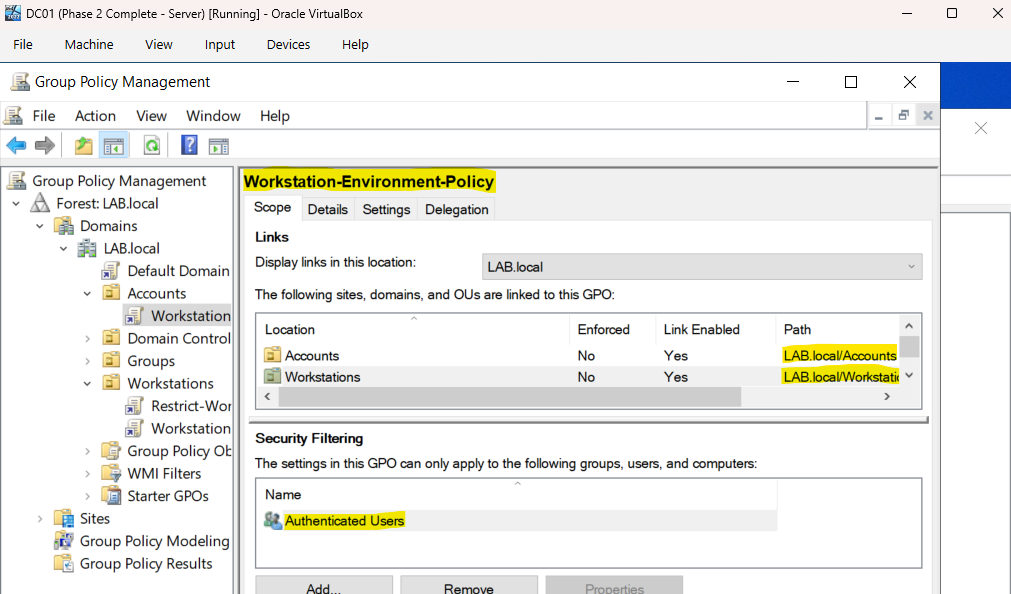Sort links by Enforced column header
Image resolution: width=1011 pixels, height=594 pixels.
(613, 330)
